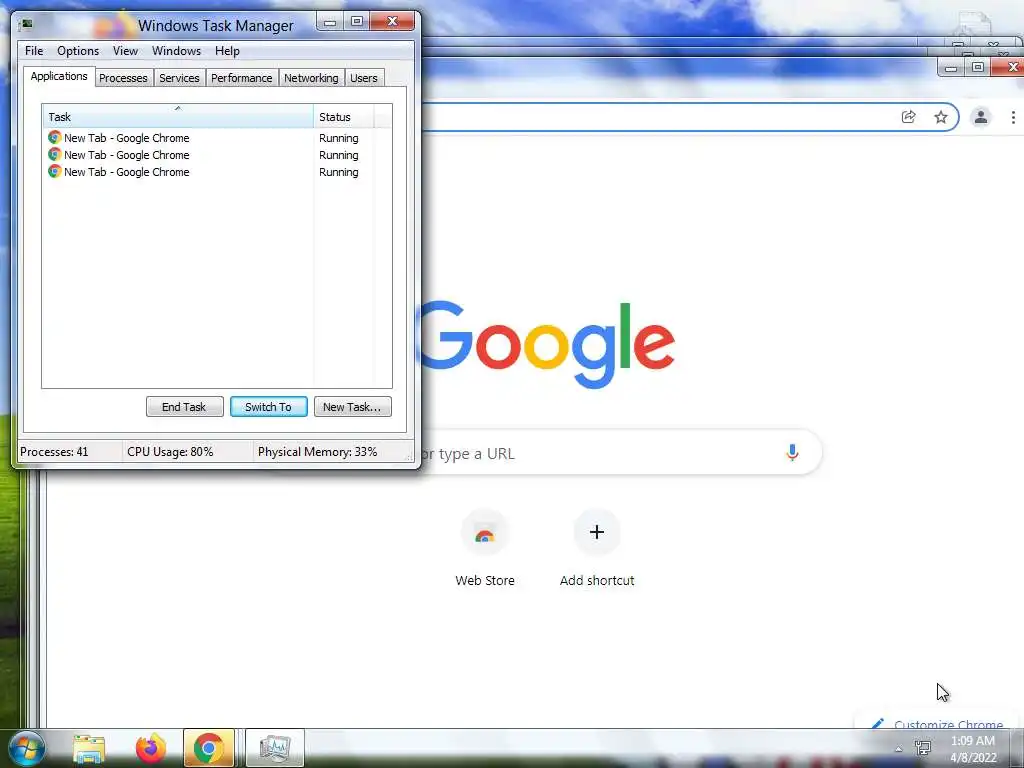This screenshot has width=1024, height=768.
Task: Open the network tray icon
Action: coord(923,748)
